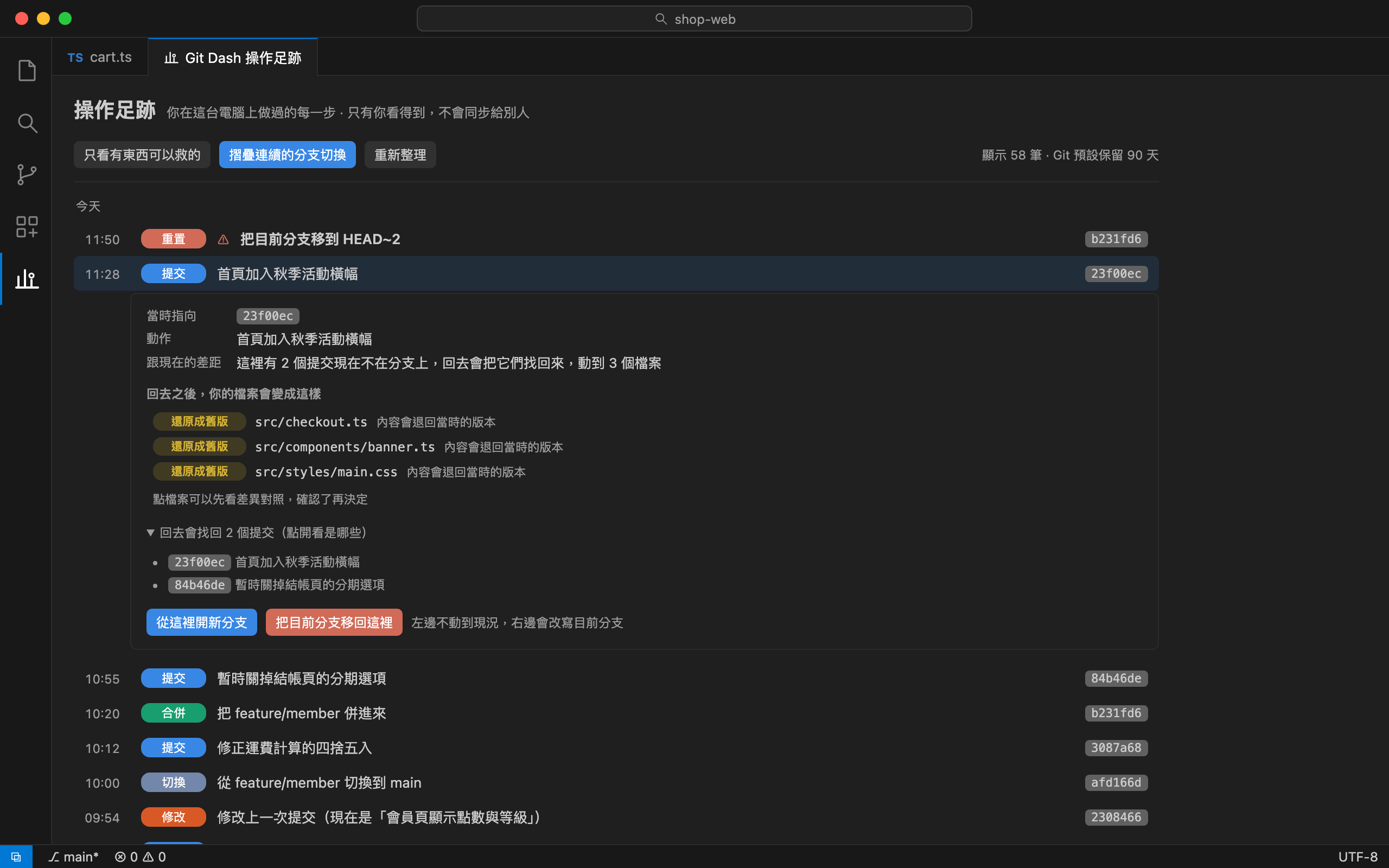Expand the 10:20 把 feature/member 併進來 row

coord(616,713)
